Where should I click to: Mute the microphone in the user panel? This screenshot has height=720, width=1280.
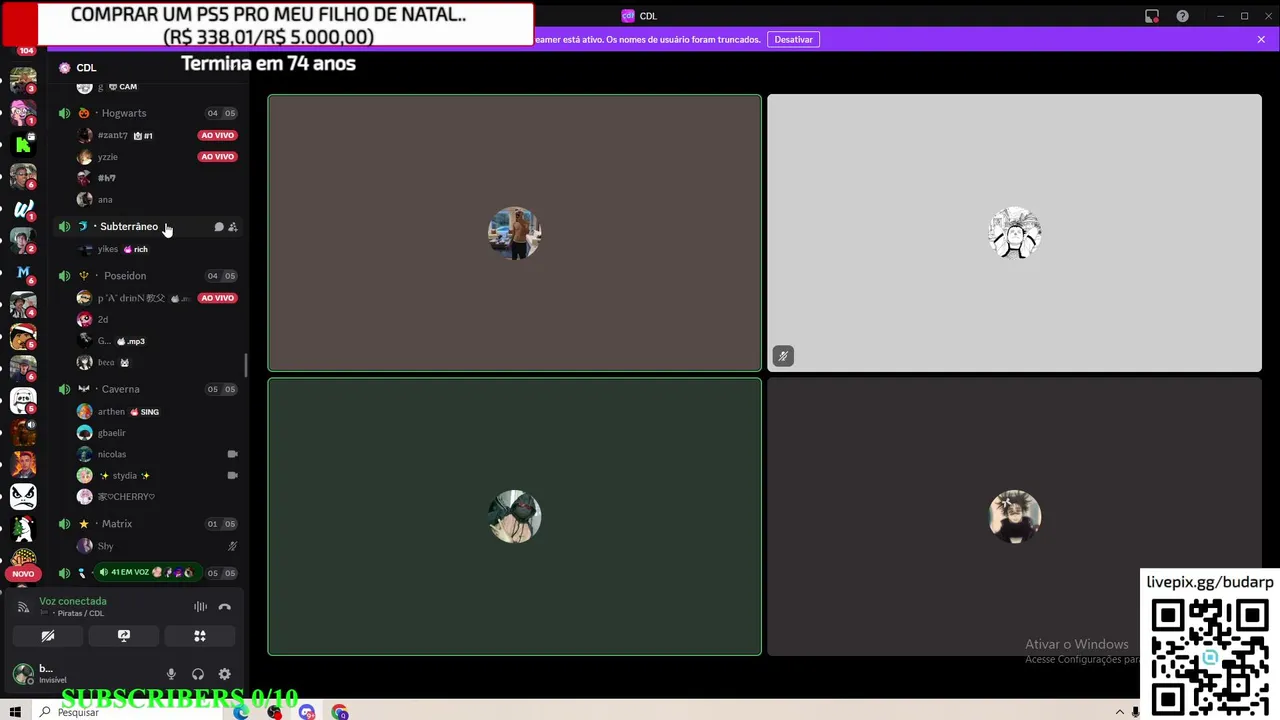click(x=171, y=675)
